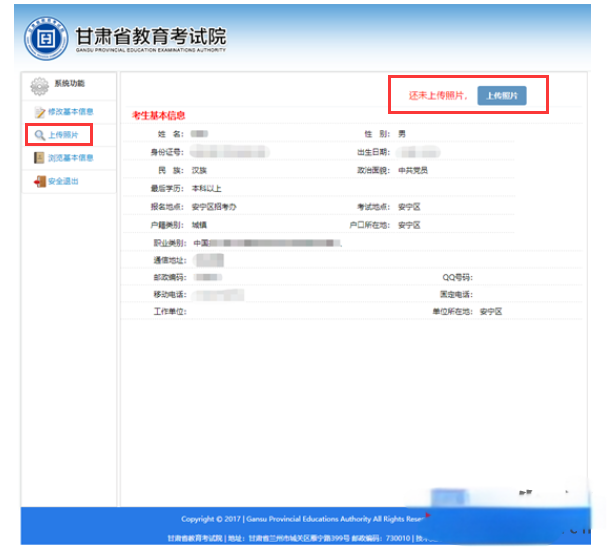Click the 政治面貌 value 中共党员
607x547 pixels.
413,170
